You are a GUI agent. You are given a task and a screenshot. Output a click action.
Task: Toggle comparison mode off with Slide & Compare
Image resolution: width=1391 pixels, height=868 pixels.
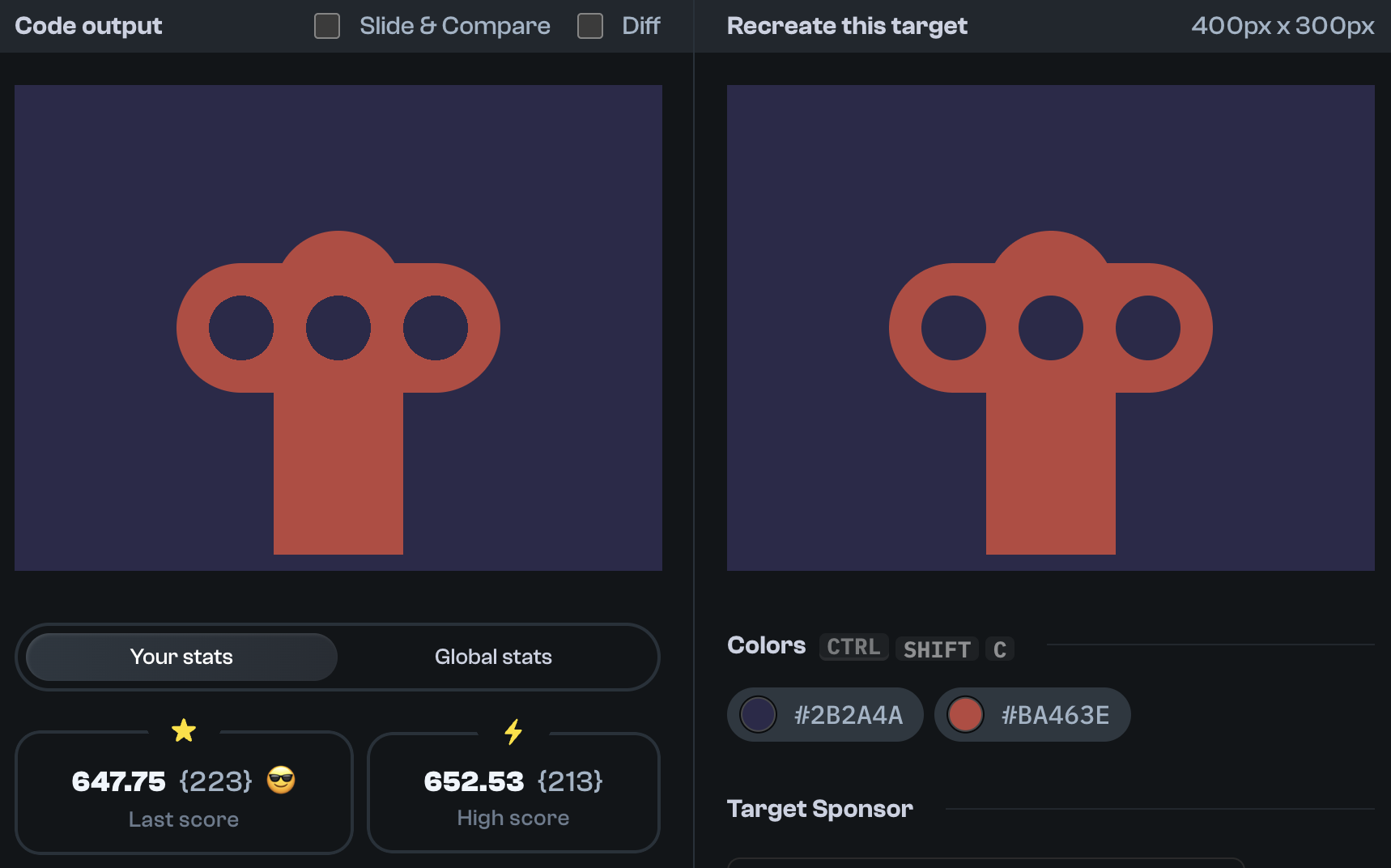pos(327,26)
